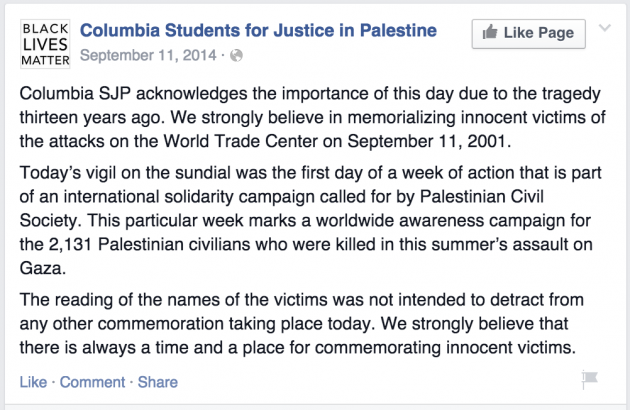The height and width of the screenshot is (410, 630).
Task: Click the Like Page button
Action: (x=528, y=34)
